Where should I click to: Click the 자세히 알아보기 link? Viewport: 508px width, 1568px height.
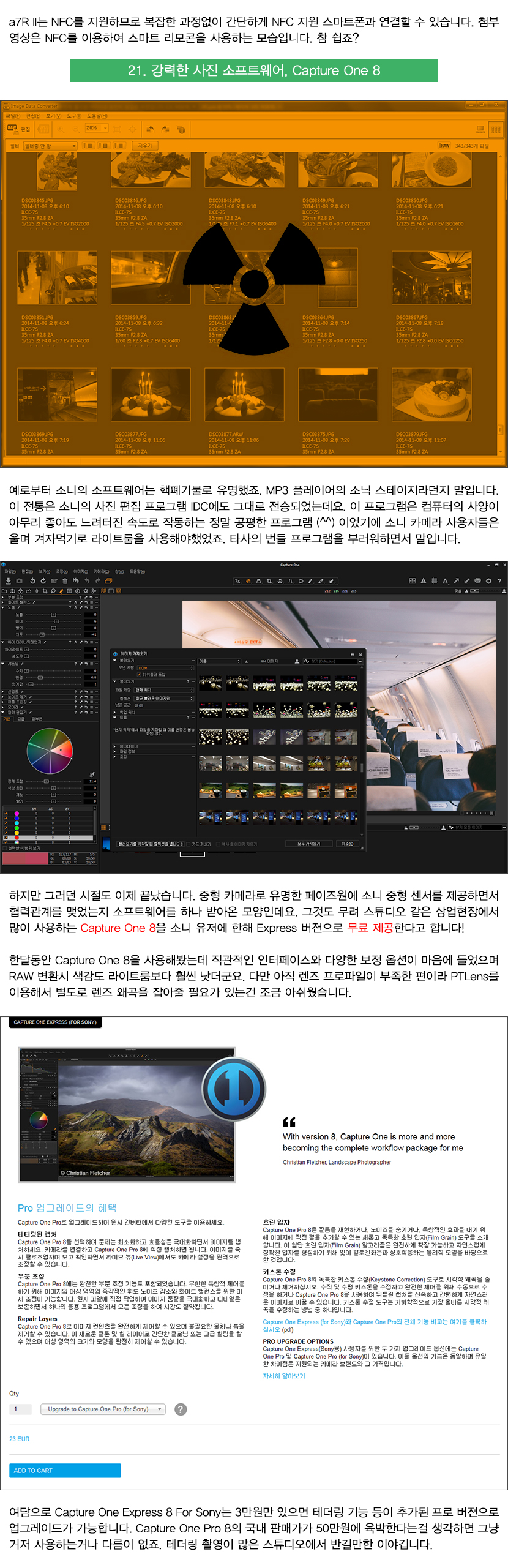pos(283,1376)
